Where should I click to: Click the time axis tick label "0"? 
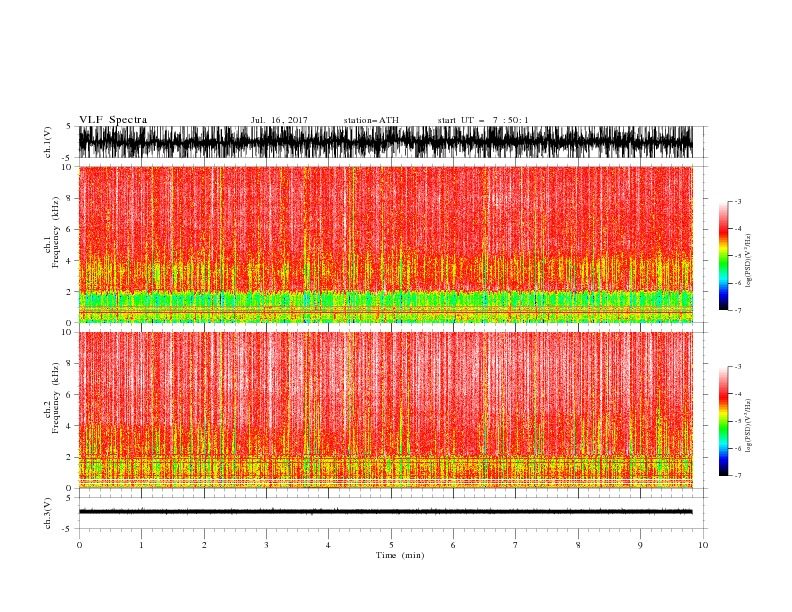(x=79, y=545)
